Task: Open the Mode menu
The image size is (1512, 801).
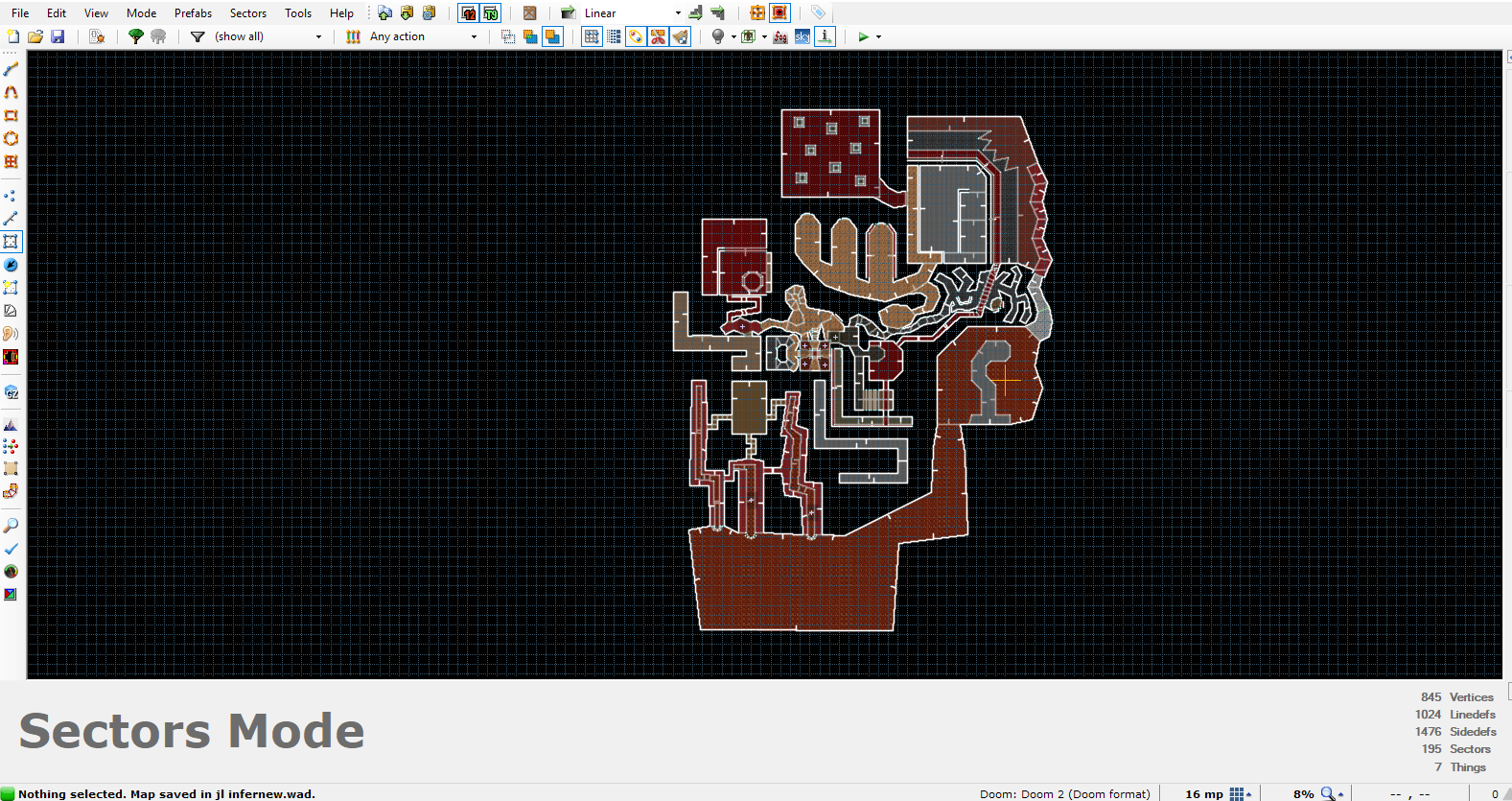Action: pyautogui.click(x=141, y=13)
